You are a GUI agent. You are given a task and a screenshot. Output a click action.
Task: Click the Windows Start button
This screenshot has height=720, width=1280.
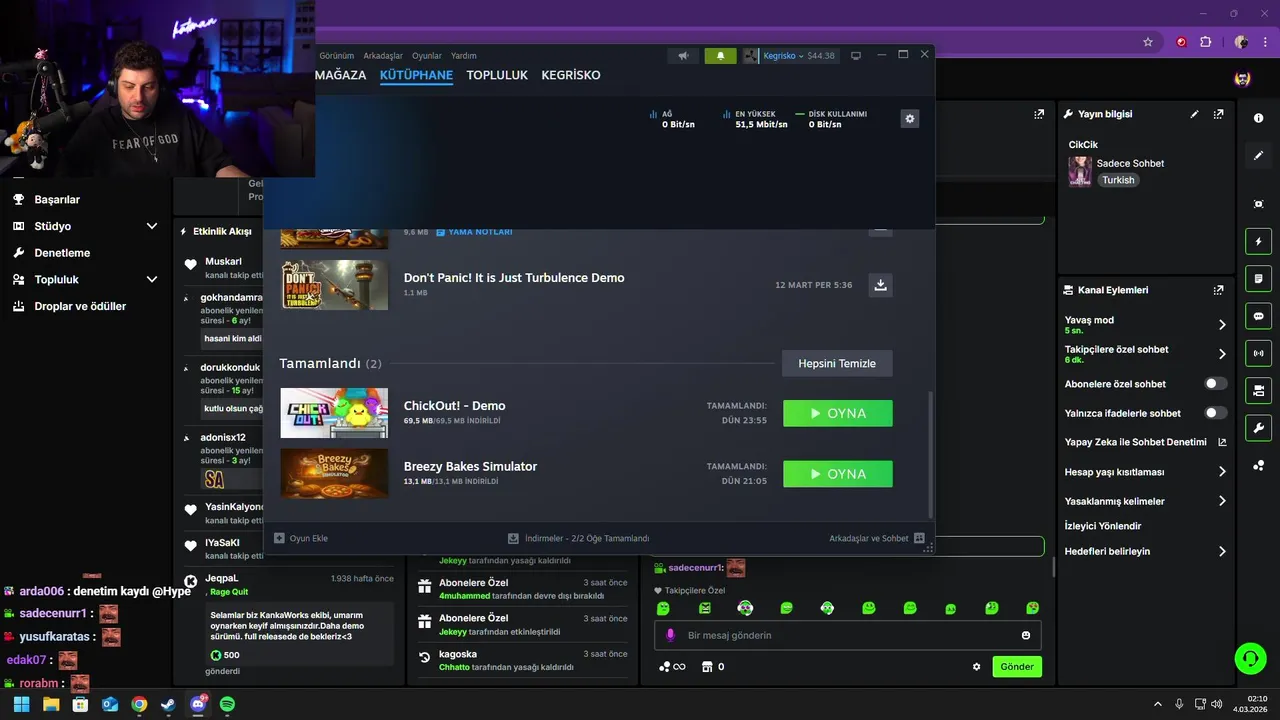[21, 704]
